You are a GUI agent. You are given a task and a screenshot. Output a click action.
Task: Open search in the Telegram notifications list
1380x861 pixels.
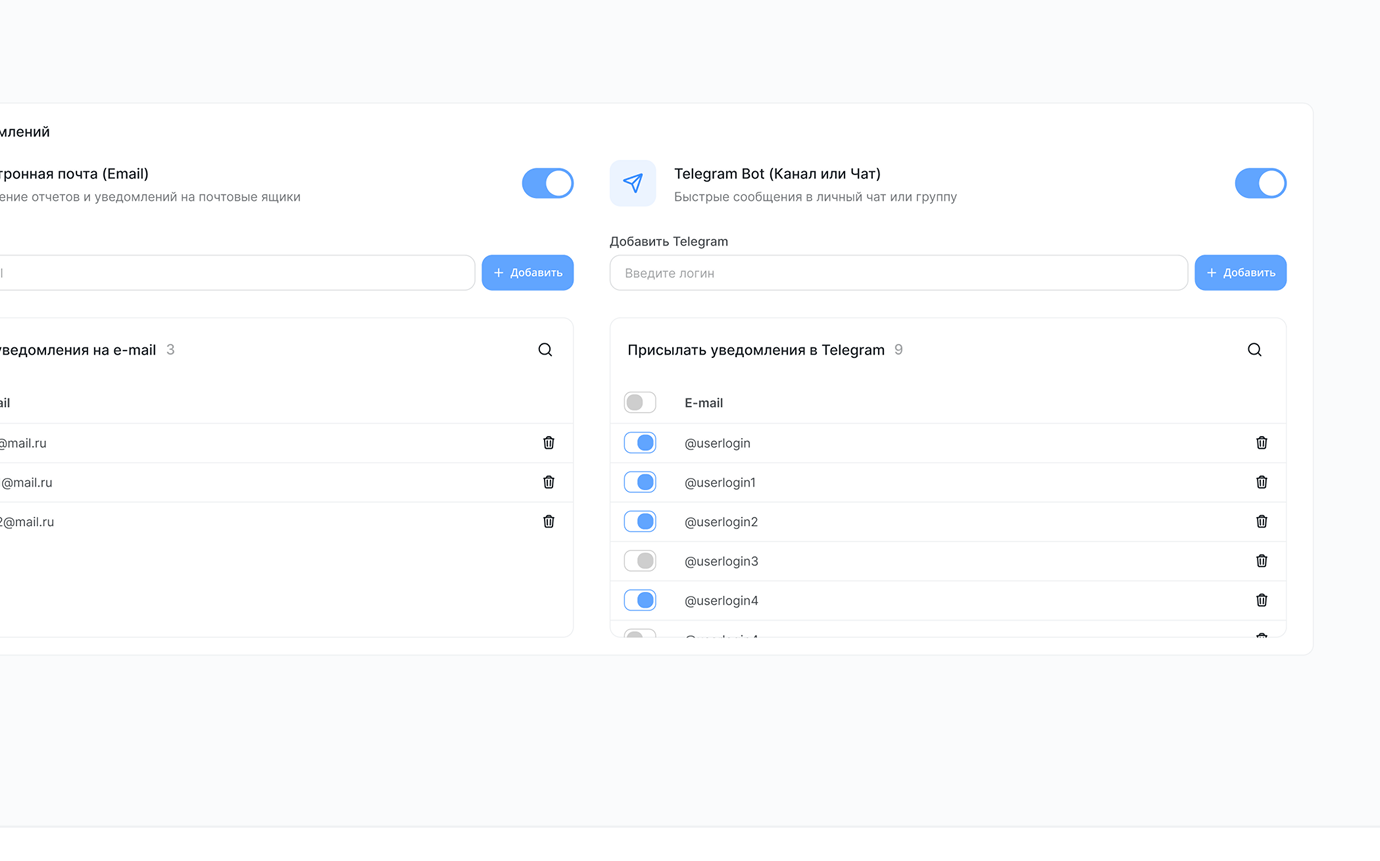pyautogui.click(x=1254, y=350)
